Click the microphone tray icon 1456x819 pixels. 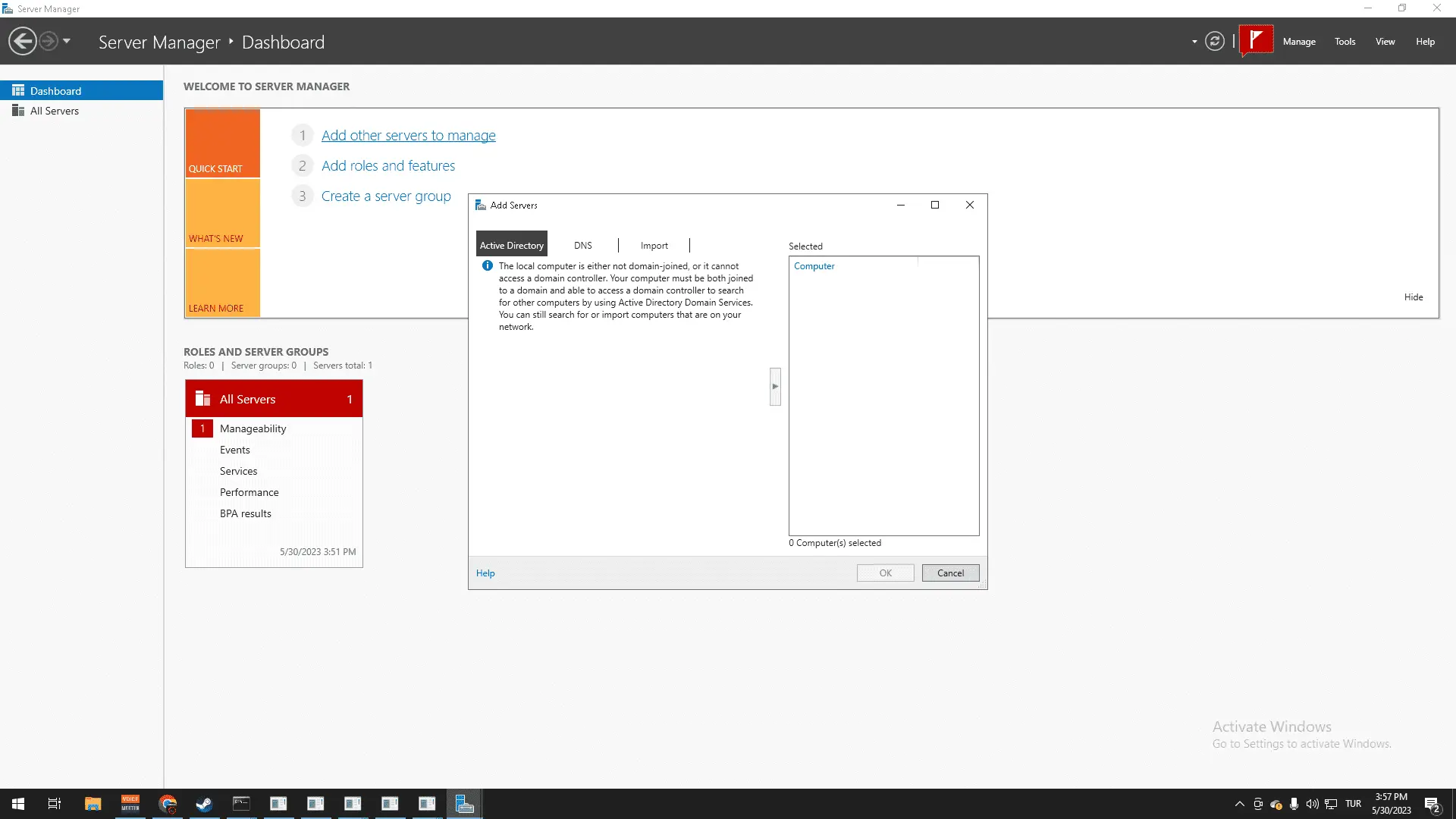coord(1294,804)
